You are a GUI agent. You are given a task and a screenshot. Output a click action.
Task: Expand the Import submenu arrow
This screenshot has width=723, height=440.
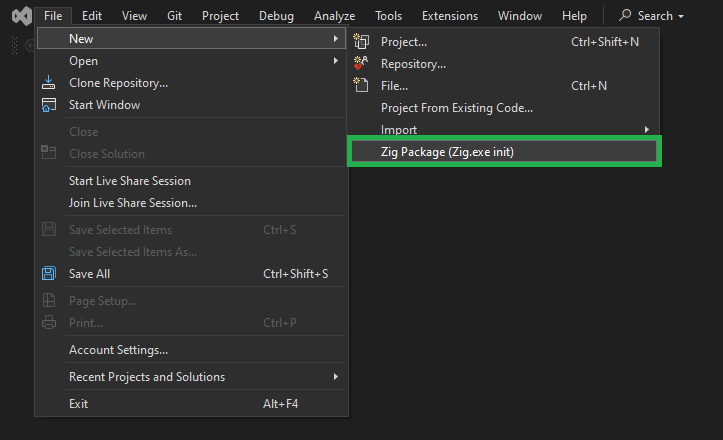[x=646, y=130]
